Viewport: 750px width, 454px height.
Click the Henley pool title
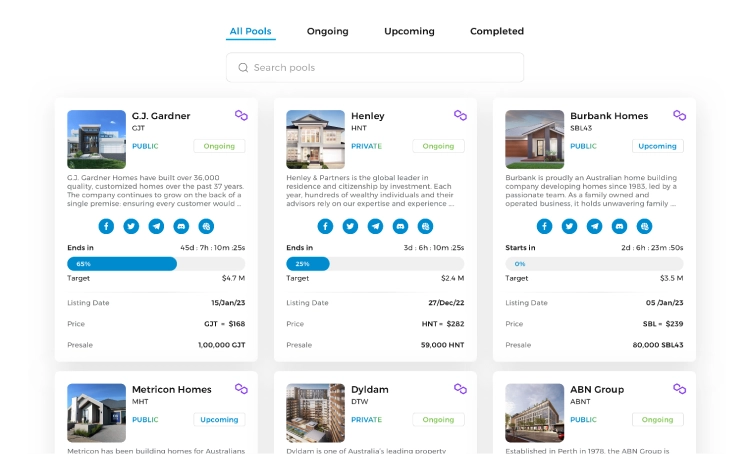tap(368, 116)
